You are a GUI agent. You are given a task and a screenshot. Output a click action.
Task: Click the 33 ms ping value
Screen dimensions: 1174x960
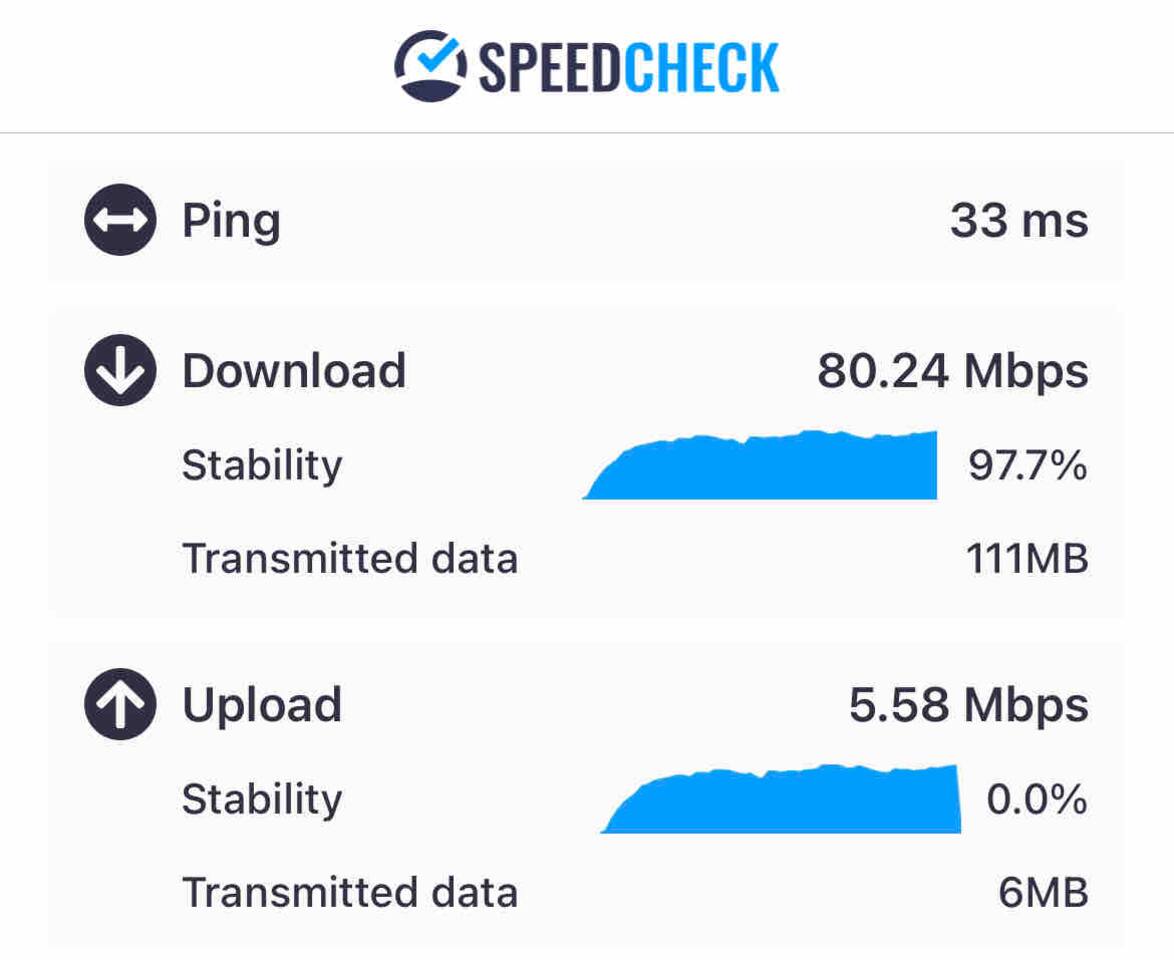click(1018, 220)
